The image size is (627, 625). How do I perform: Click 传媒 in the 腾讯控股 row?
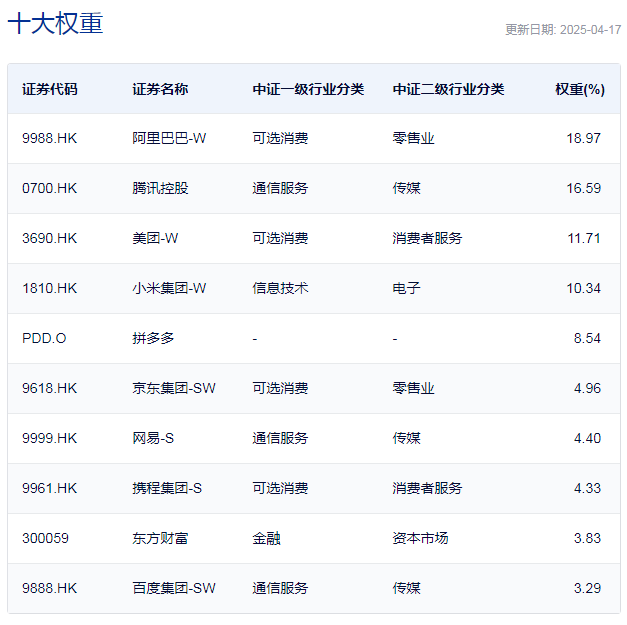click(x=406, y=188)
